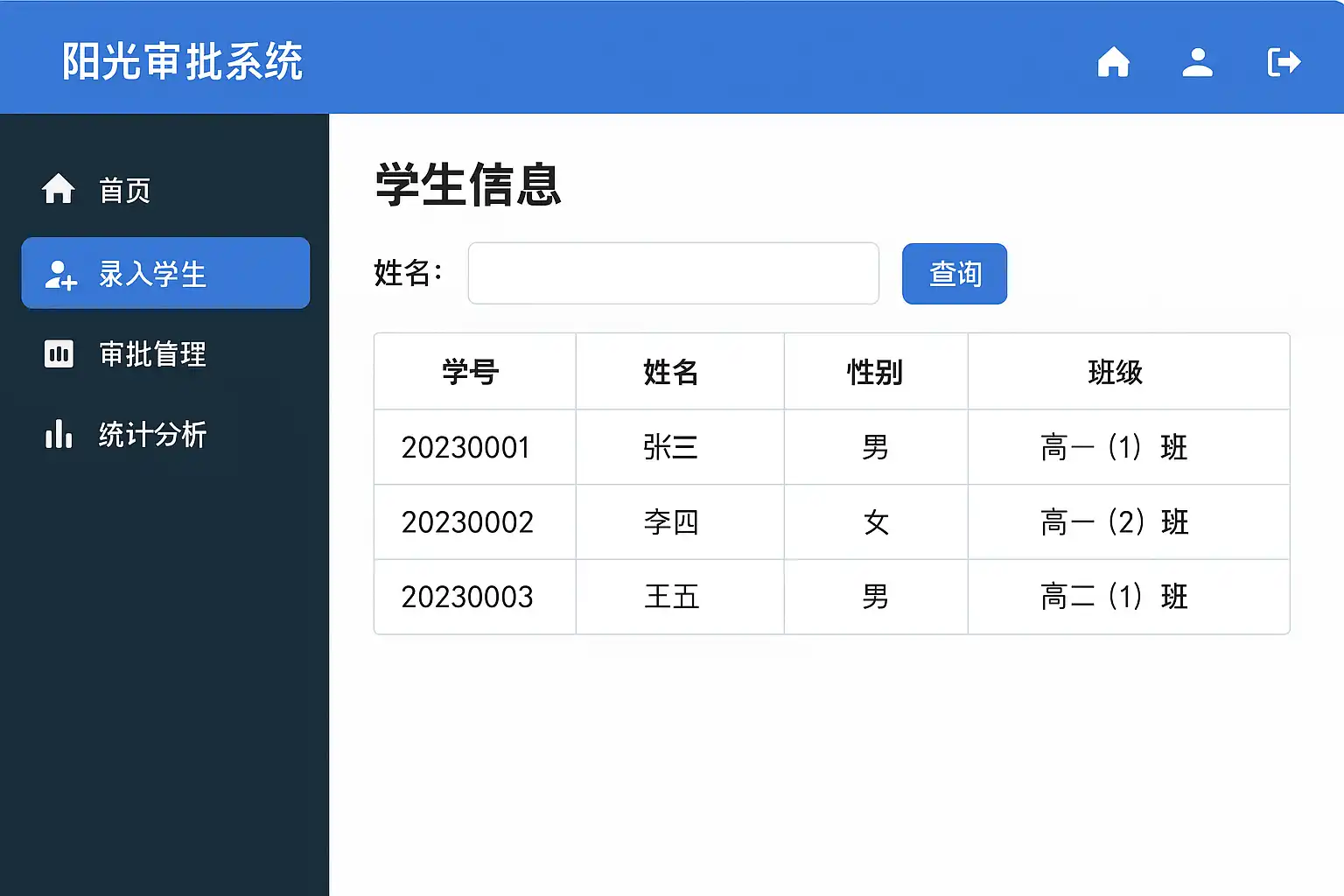Select 录入学生 in the sidebar
This screenshot has height=896, width=1344.
165,273
